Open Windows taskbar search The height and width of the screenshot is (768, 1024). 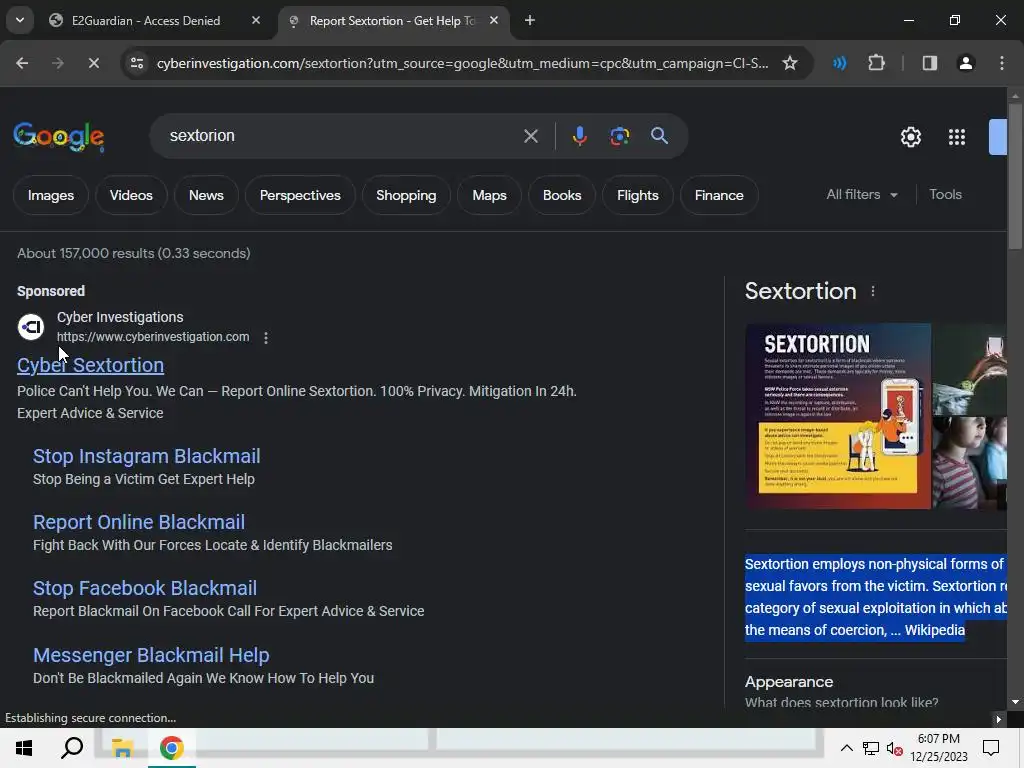tap(72, 748)
